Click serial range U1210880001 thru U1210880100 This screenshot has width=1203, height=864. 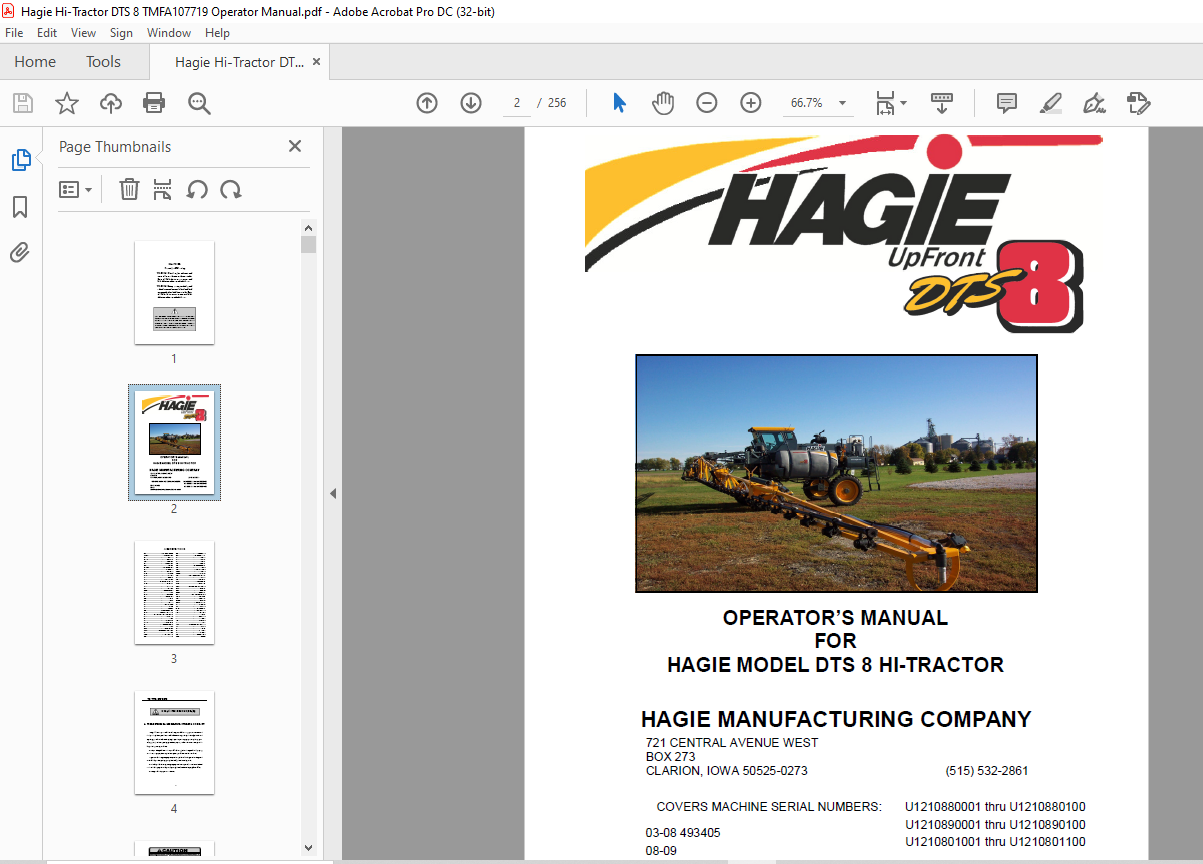(x=995, y=807)
